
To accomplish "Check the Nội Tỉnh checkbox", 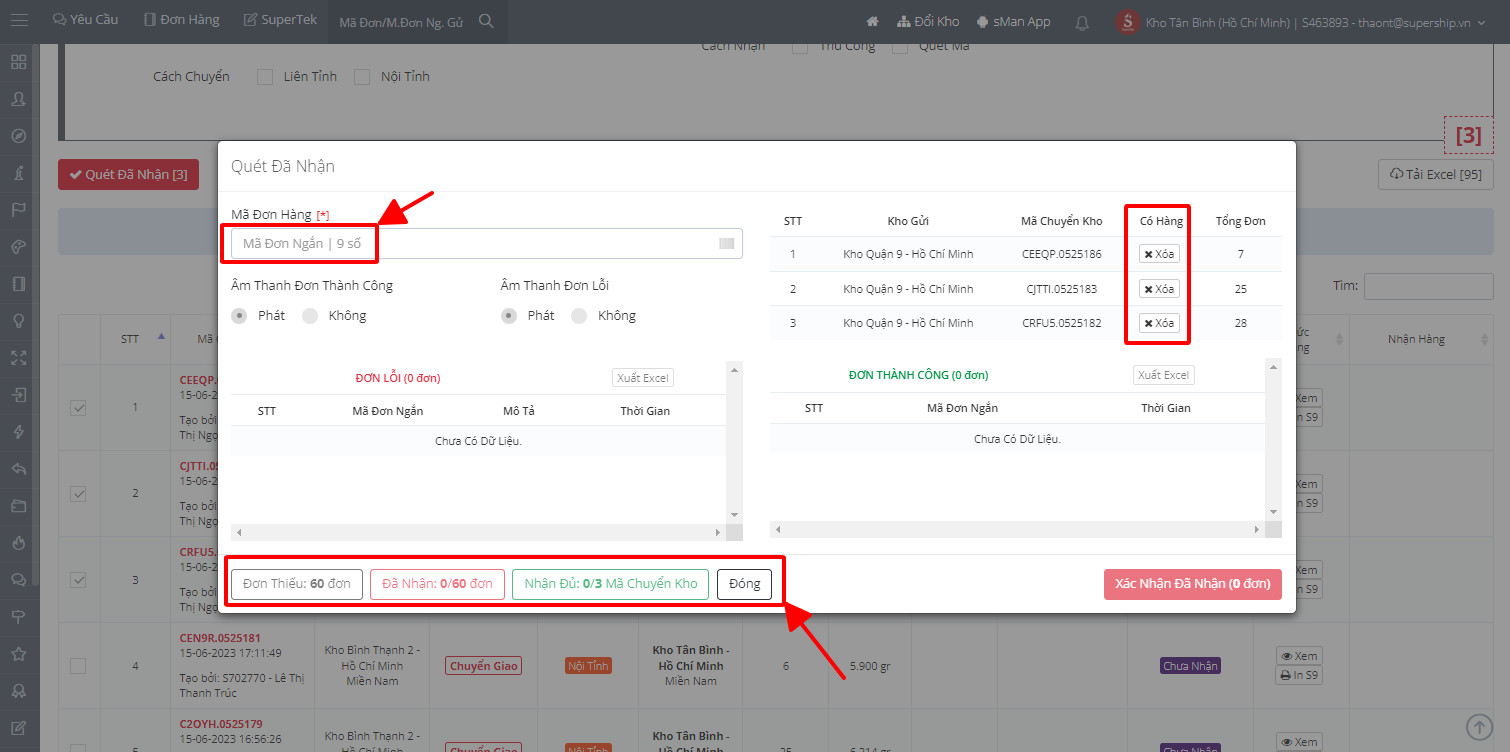I will pos(362,77).
